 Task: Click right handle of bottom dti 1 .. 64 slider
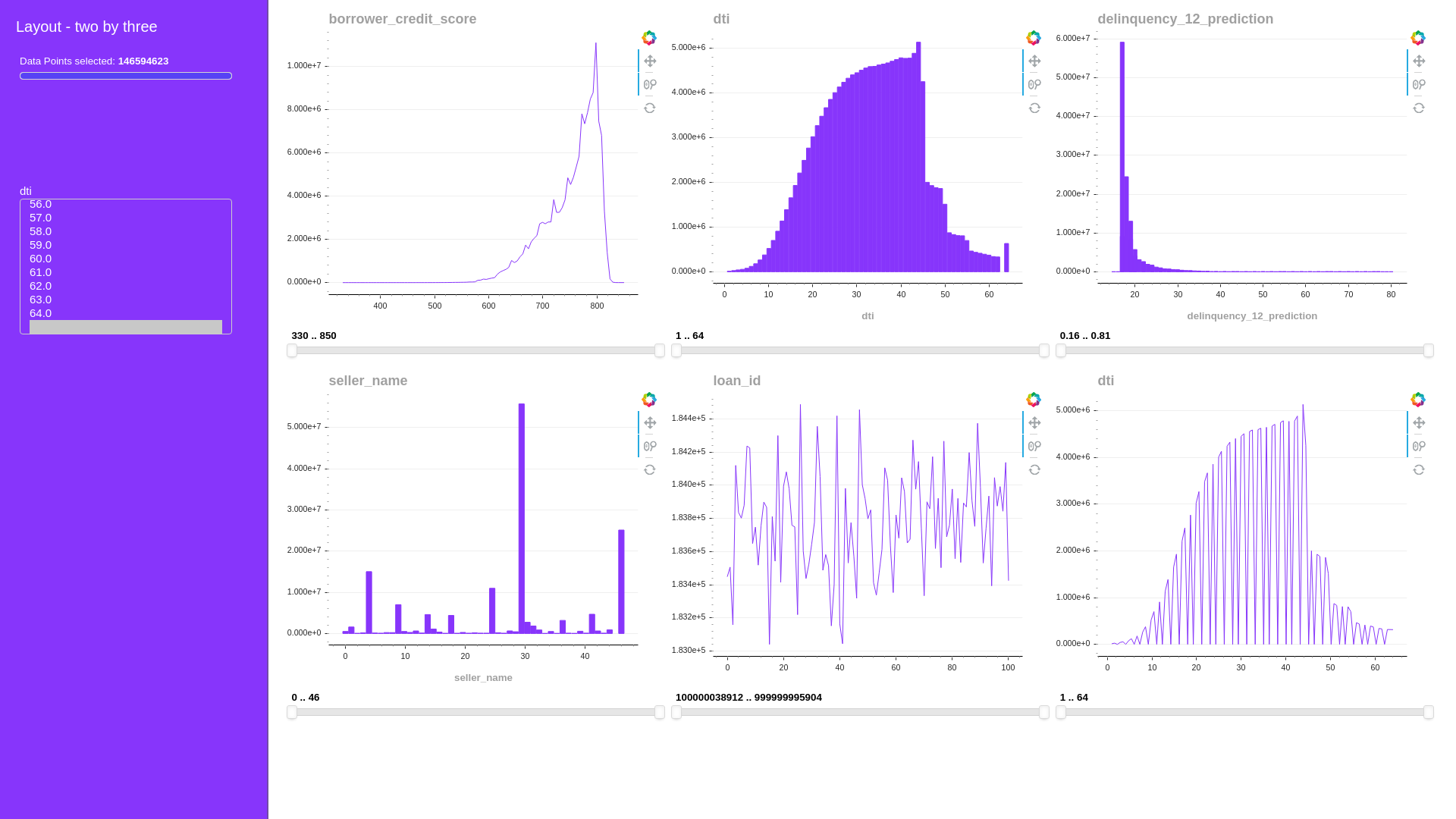tap(1429, 712)
